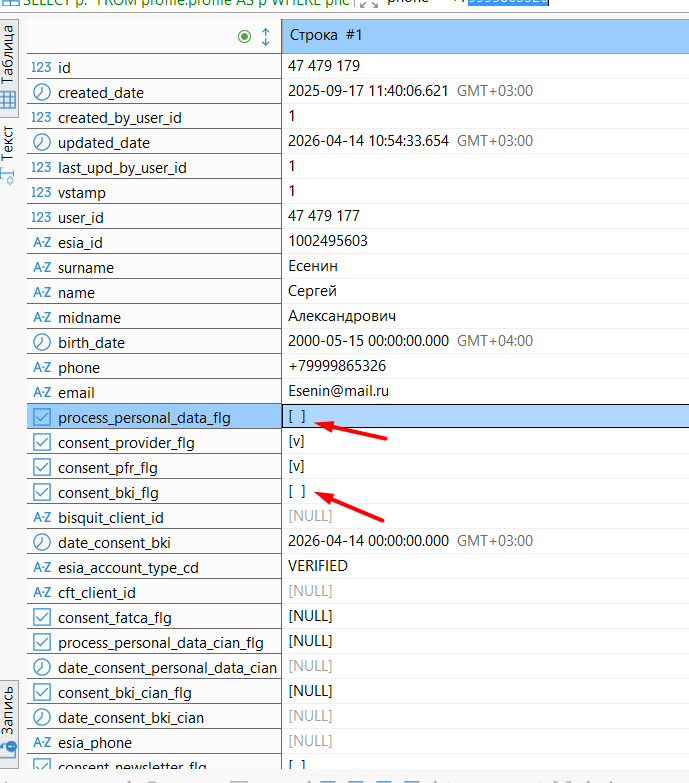Click the clock icon beside birth_date

pyautogui.click(x=41, y=343)
